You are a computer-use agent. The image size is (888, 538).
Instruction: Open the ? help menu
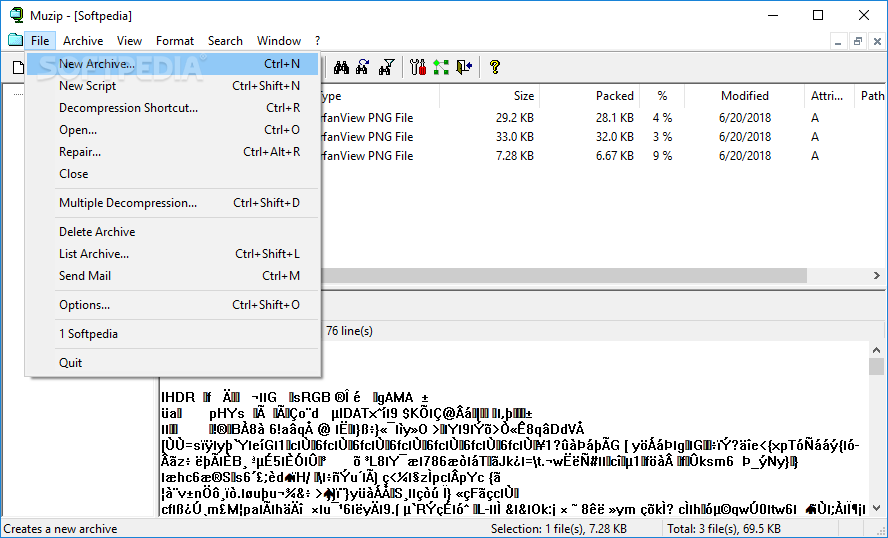317,41
